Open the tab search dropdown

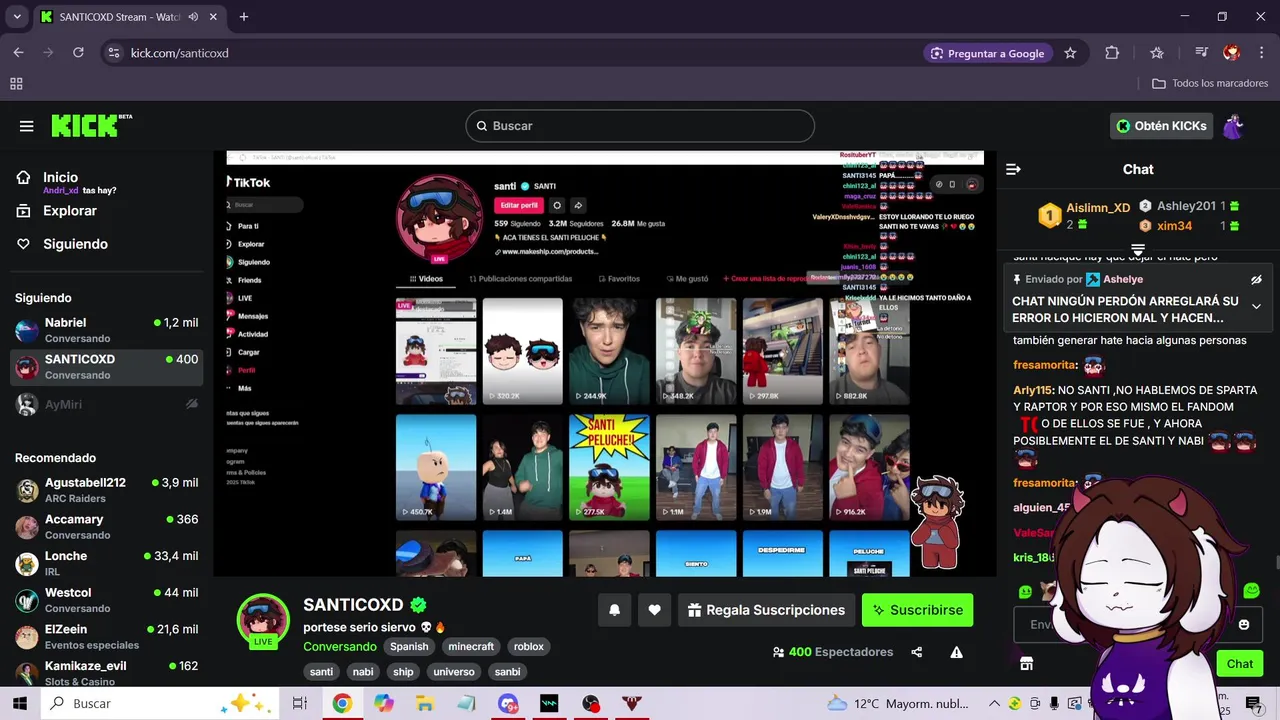tap(17, 17)
